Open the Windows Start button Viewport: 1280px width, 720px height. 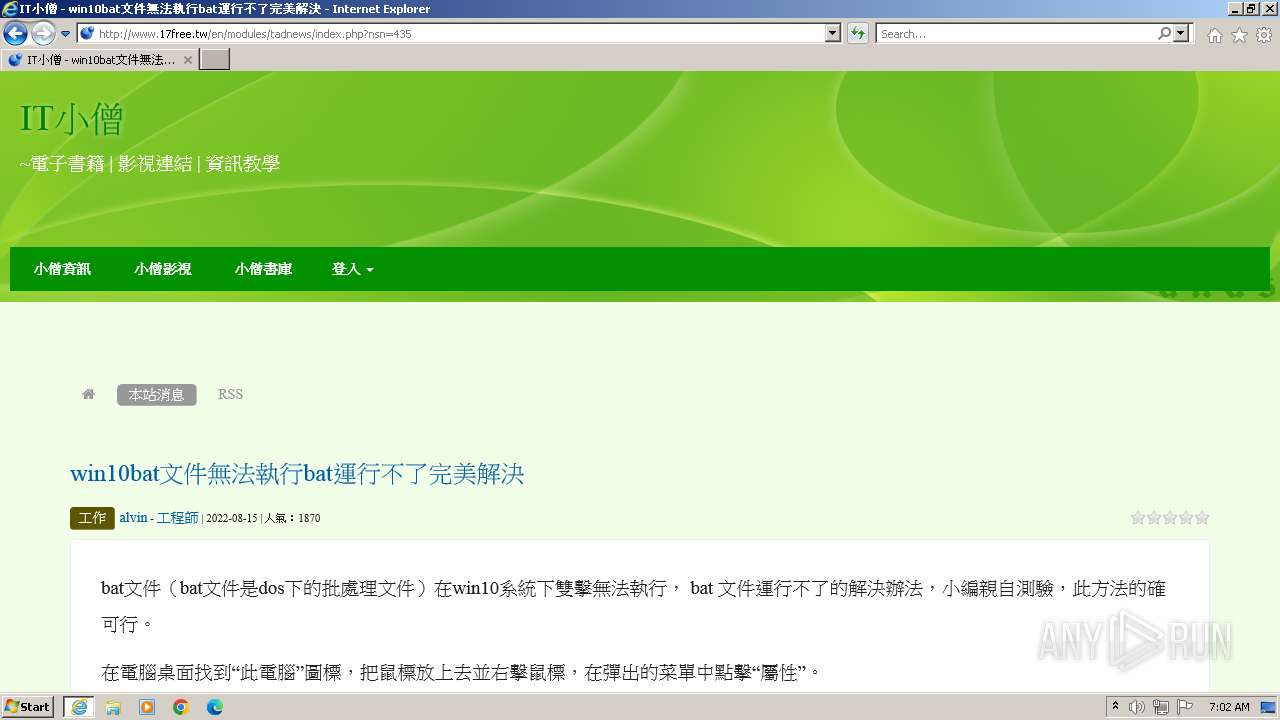pyautogui.click(x=28, y=707)
